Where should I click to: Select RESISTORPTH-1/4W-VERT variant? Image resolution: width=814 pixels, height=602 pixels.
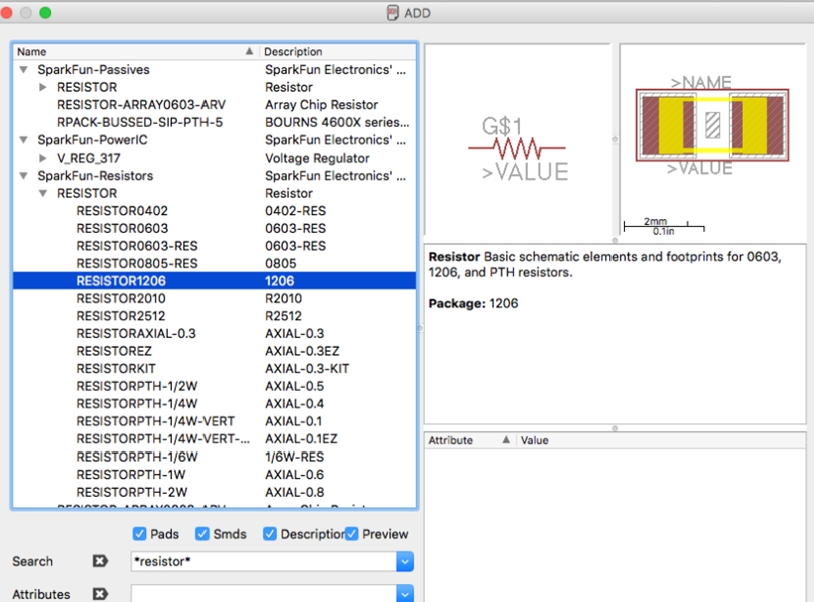[x=214, y=421]
